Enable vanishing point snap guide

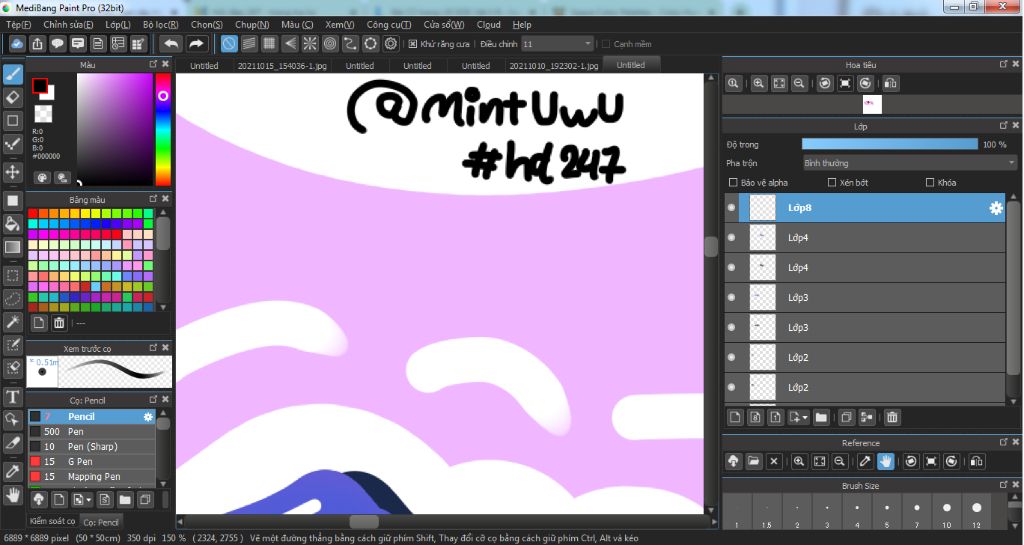(x=289, y=44)
